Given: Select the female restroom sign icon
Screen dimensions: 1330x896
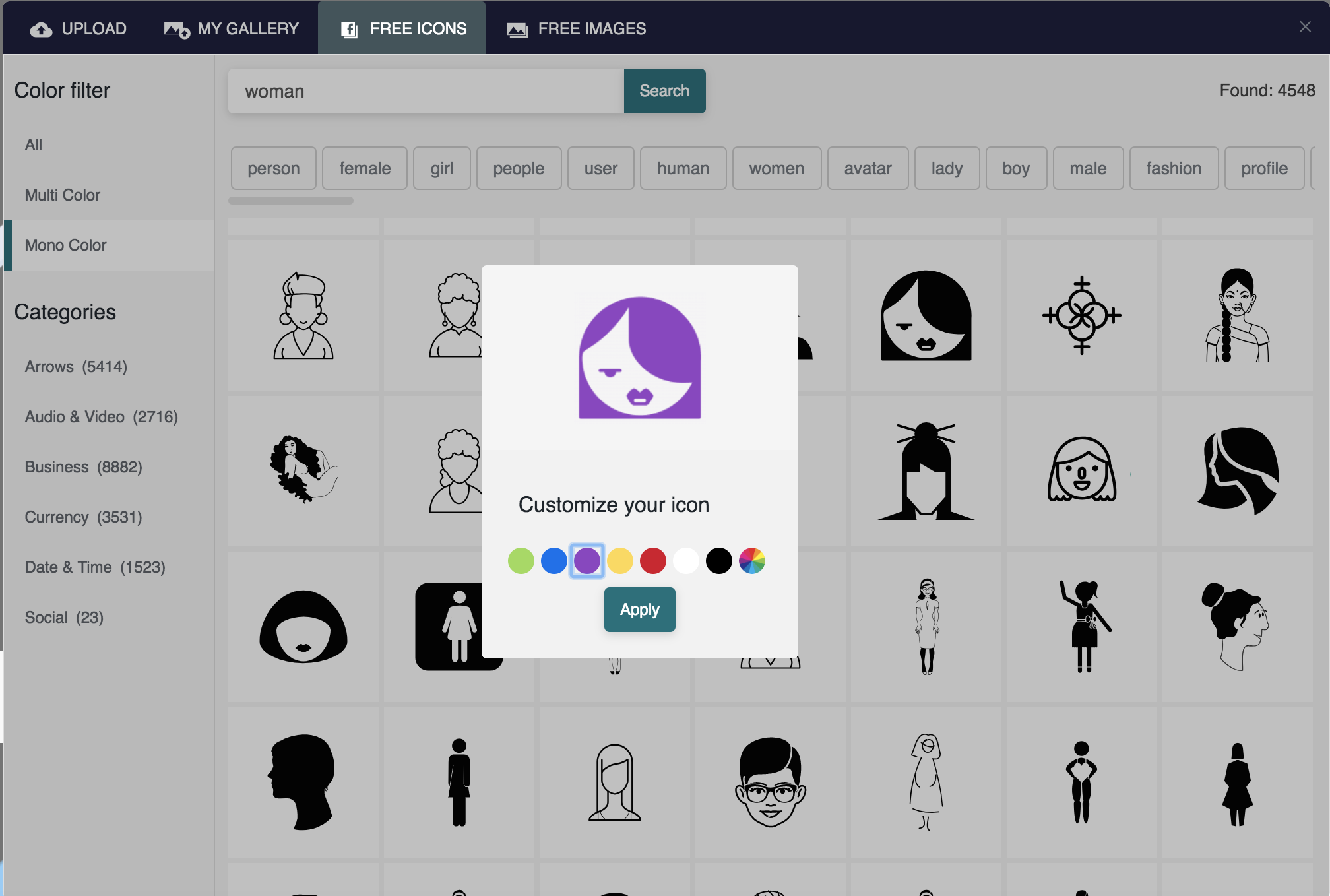Looking at the screenshot, I should coord(449,627).
